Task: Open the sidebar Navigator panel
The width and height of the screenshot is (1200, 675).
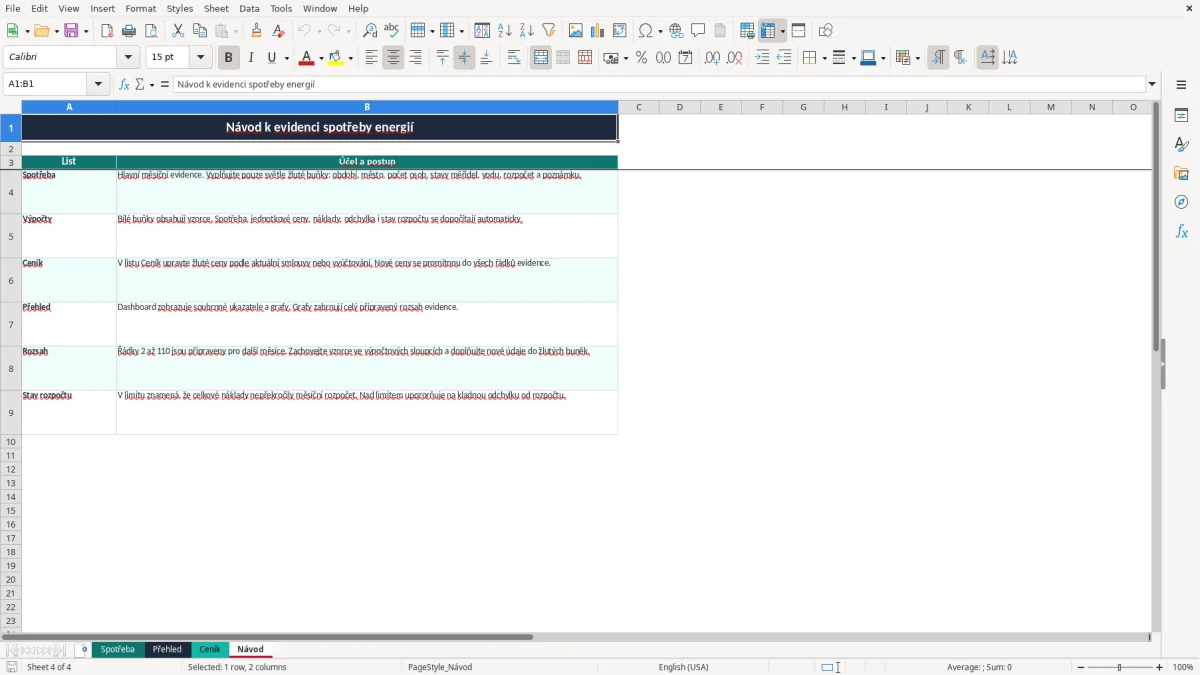Action: pos(1181,203)
